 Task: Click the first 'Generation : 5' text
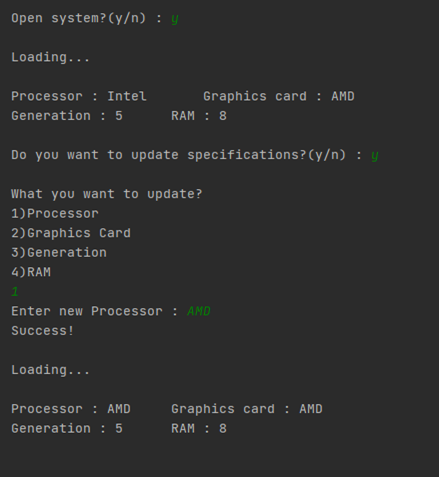pyautogui.click(x=67, y=116)
